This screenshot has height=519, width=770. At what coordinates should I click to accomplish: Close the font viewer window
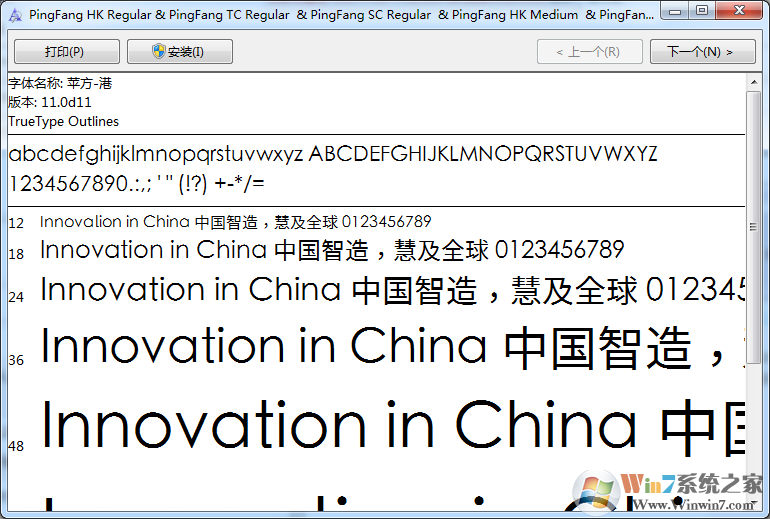[x=739, y=10]
